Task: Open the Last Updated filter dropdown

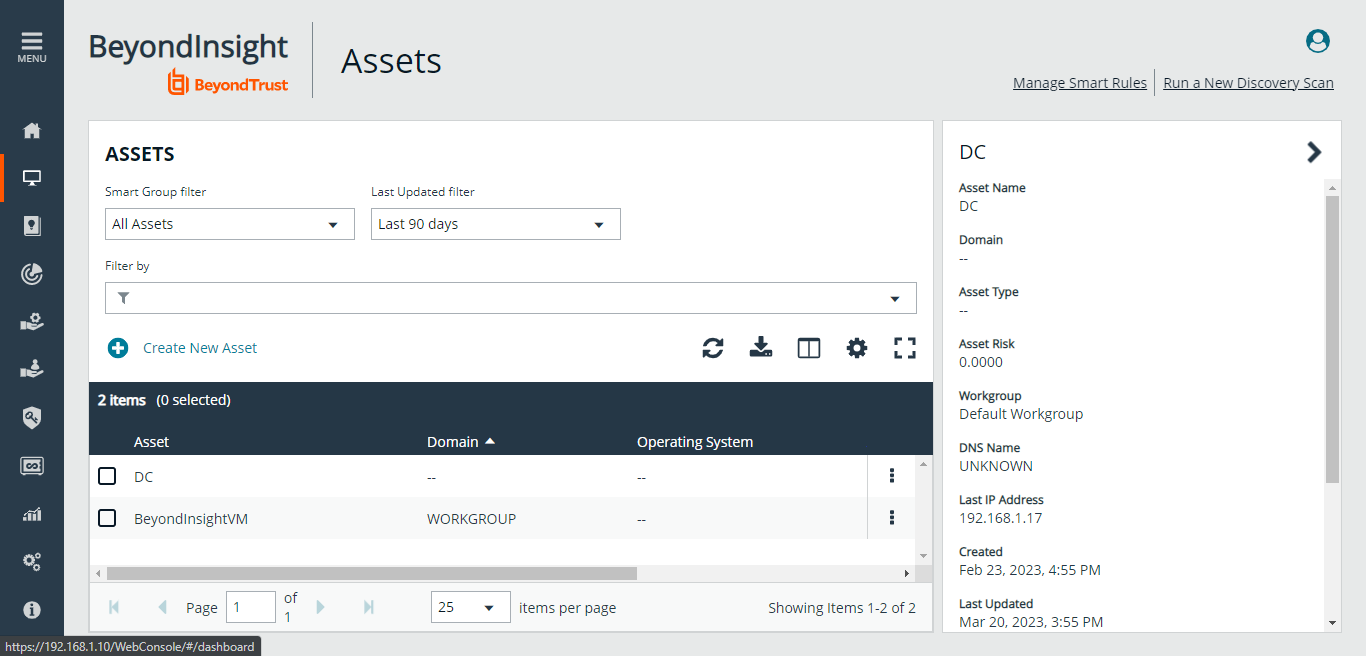Action: (495, 223)
